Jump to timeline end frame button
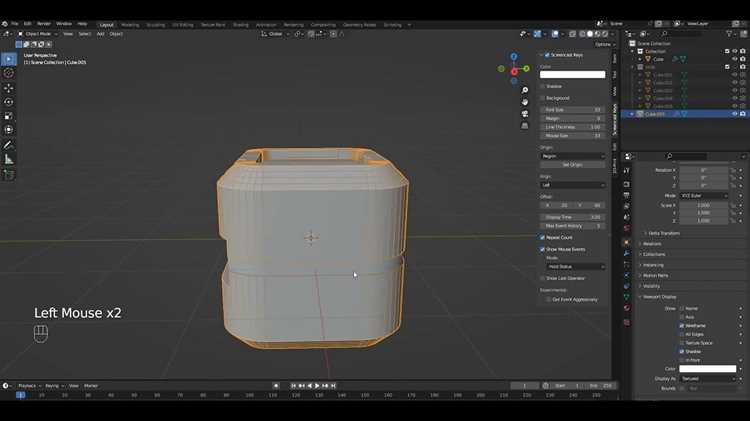Image resolution: width=750 pixels, height=421 pixels. tap(333, 386)
